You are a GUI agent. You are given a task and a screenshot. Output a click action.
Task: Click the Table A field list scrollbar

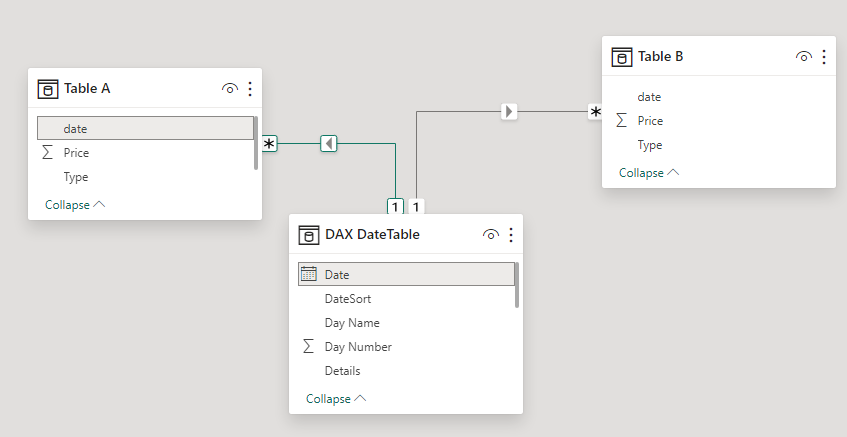click(256, 143)
